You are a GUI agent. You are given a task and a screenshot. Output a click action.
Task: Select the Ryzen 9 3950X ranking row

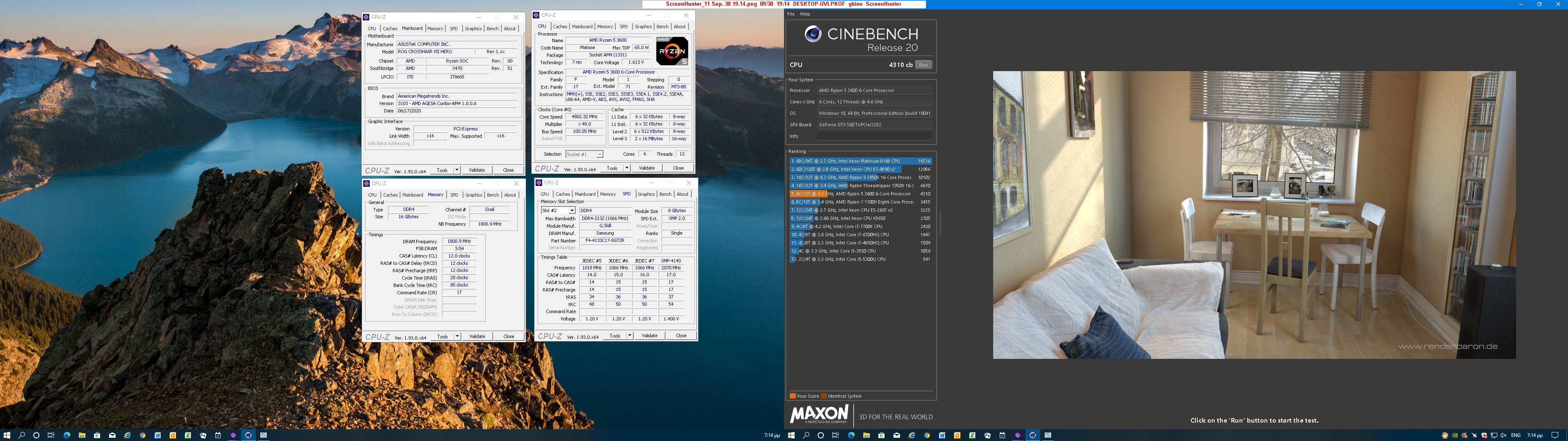point(861,177)
